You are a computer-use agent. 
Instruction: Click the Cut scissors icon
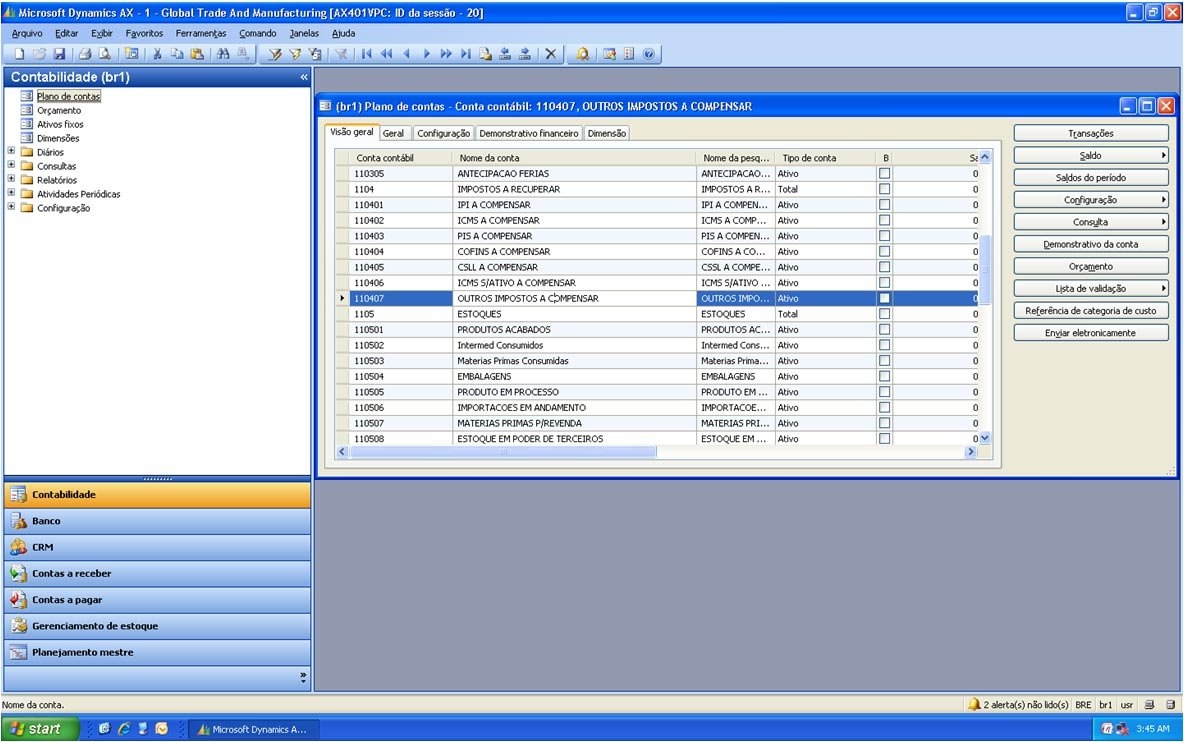tap(157, 54)
